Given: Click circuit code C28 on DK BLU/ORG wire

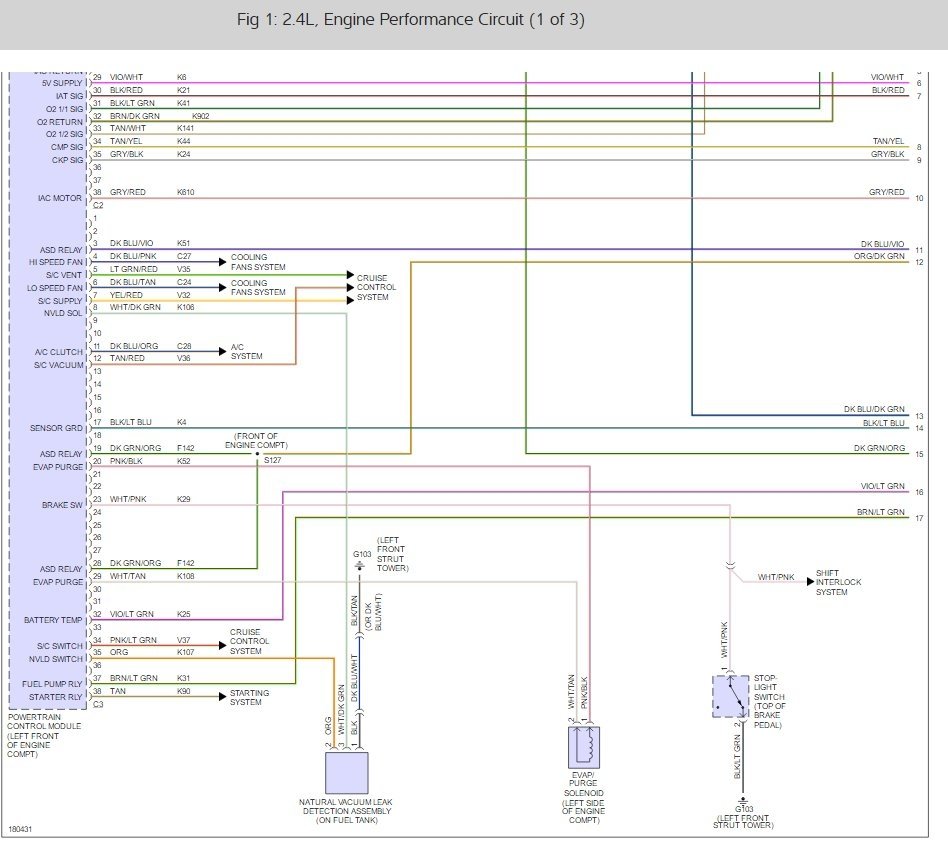Looking at the screenshot, I should pos(184,346).
